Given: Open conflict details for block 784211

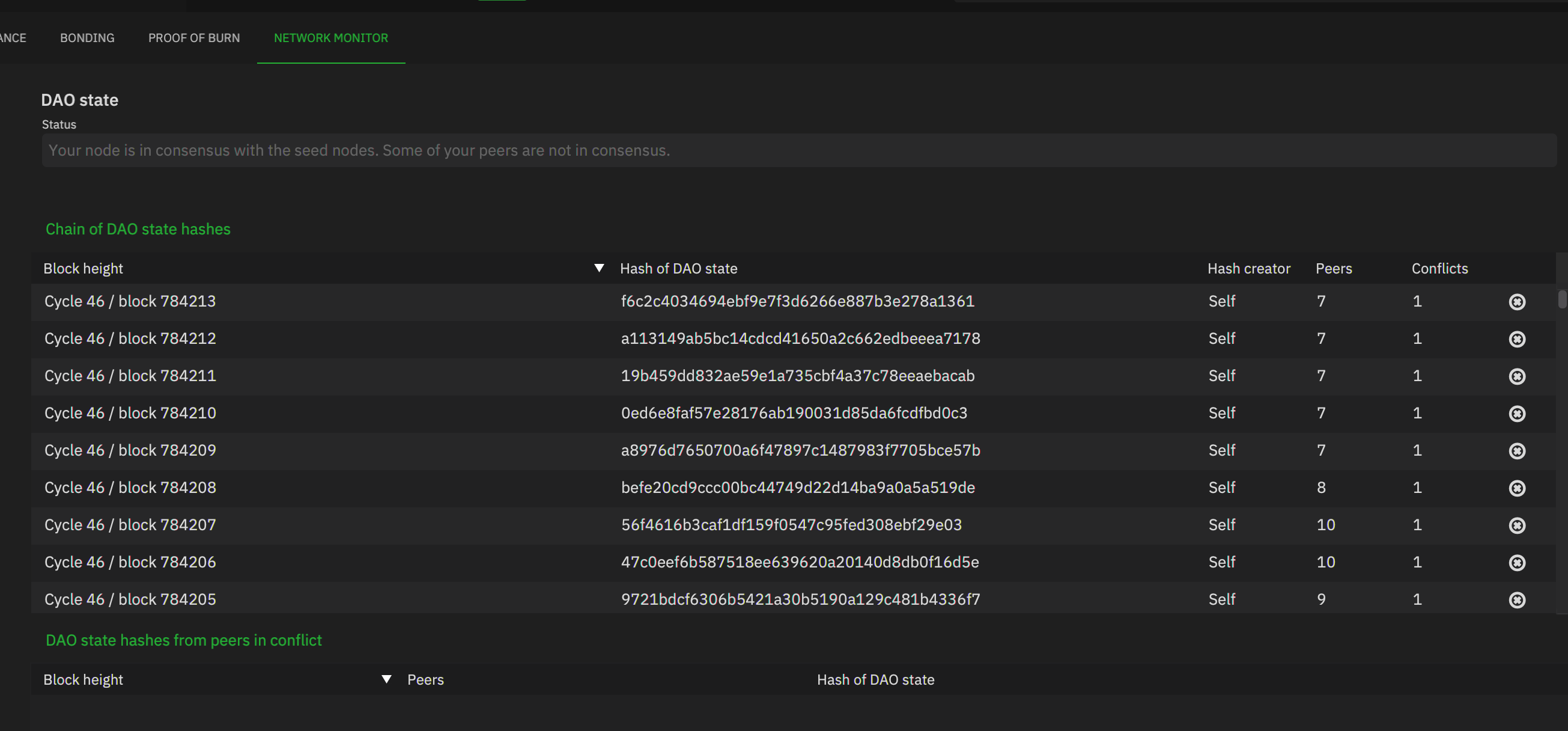Looking at the screenshot, I should click(1517, 376).
